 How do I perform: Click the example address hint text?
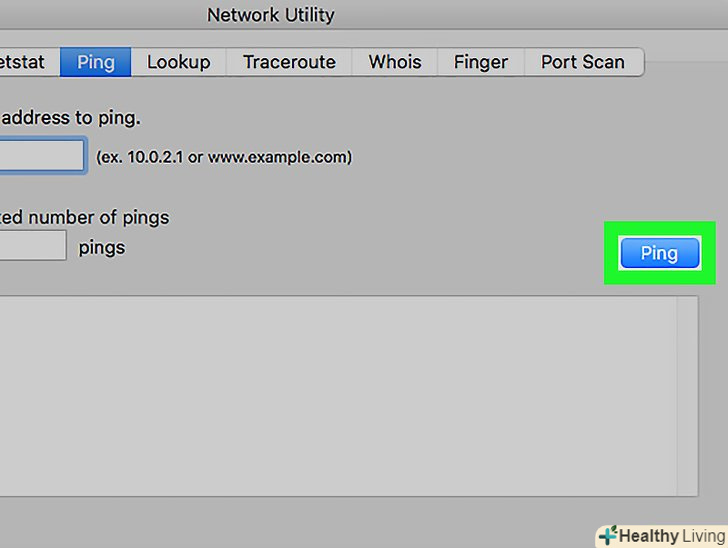[x=223, y=157]
